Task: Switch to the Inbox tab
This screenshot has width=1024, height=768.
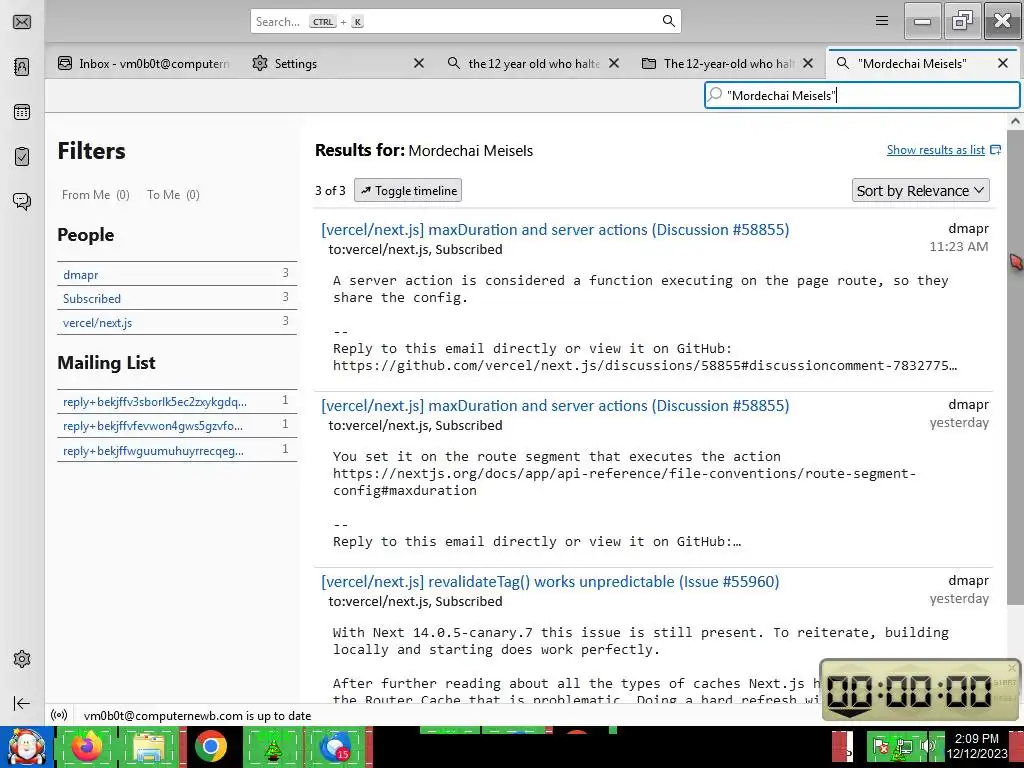Action: click(x=143, y=63)
